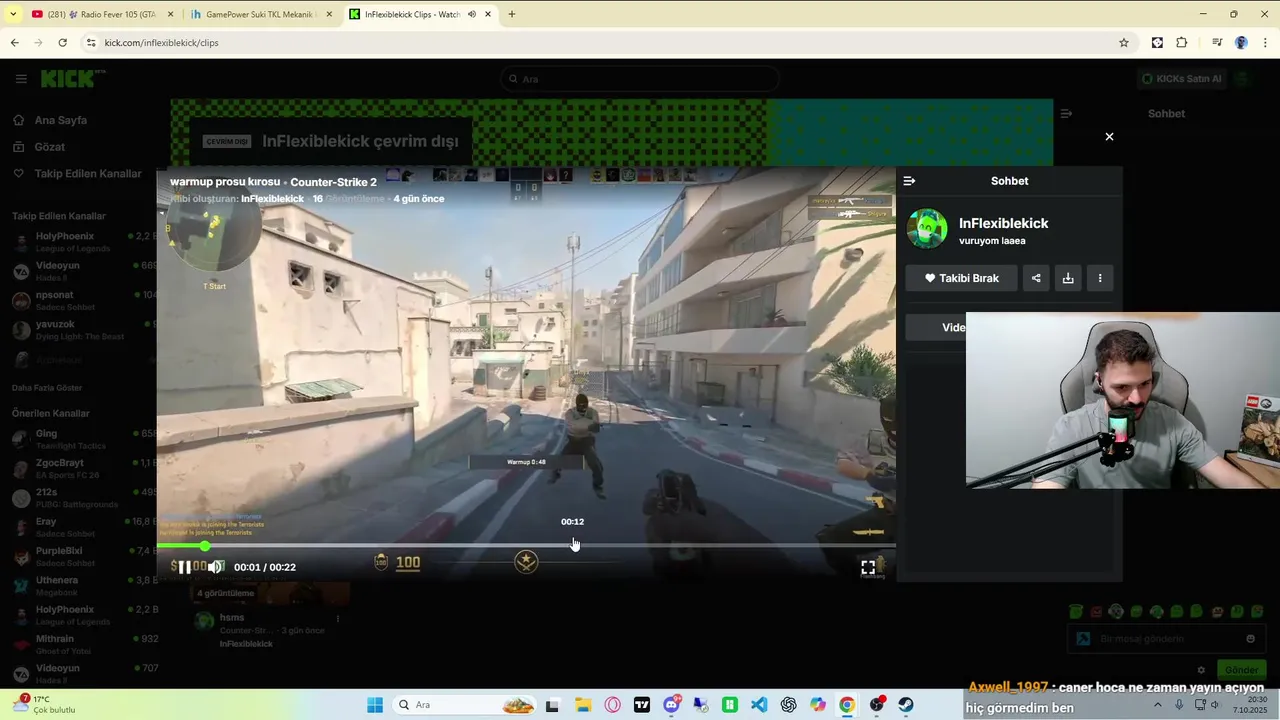This screenshot has height=720, width=1280.
Task: Open the weather widget on taskbar
Action: tap(45, 704)
